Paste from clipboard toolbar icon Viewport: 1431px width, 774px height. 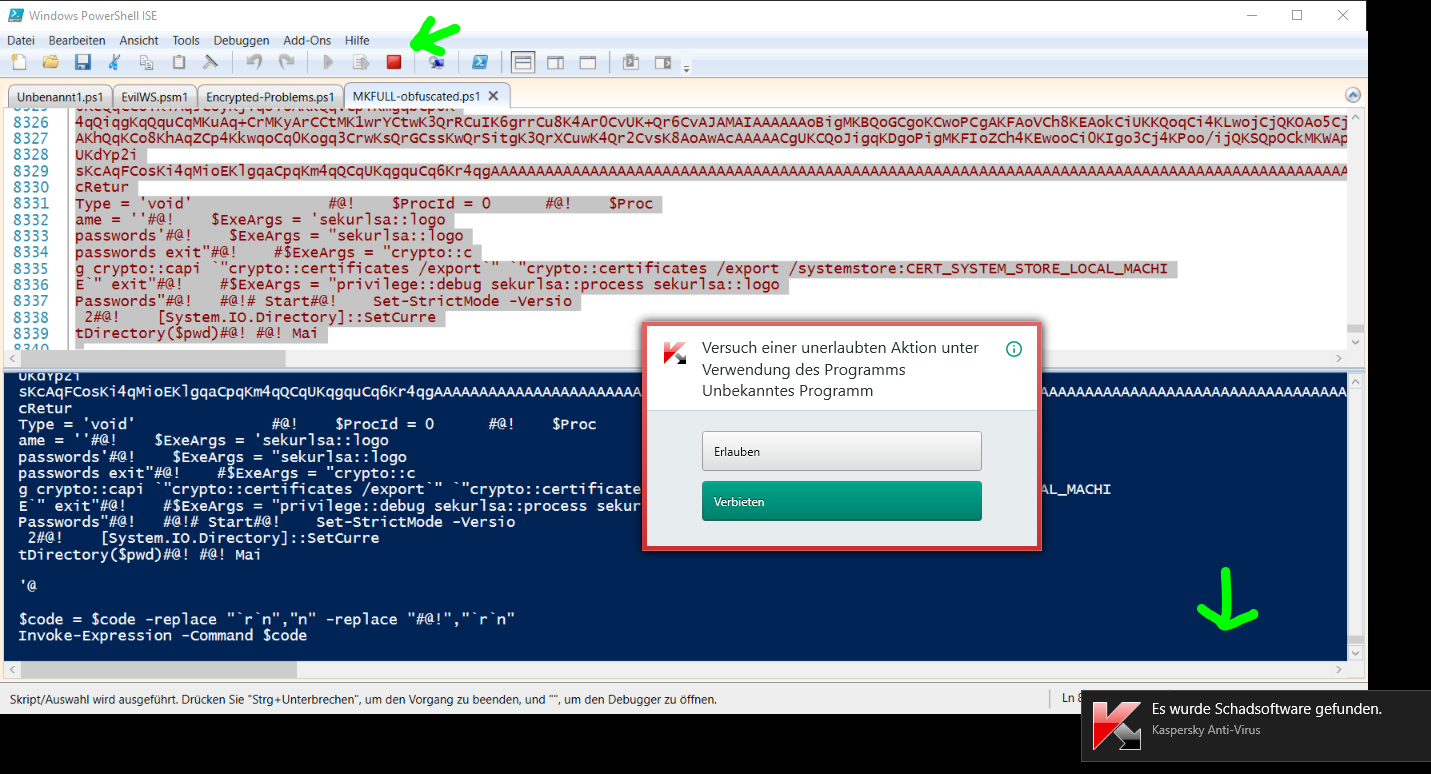click(178, 62)
